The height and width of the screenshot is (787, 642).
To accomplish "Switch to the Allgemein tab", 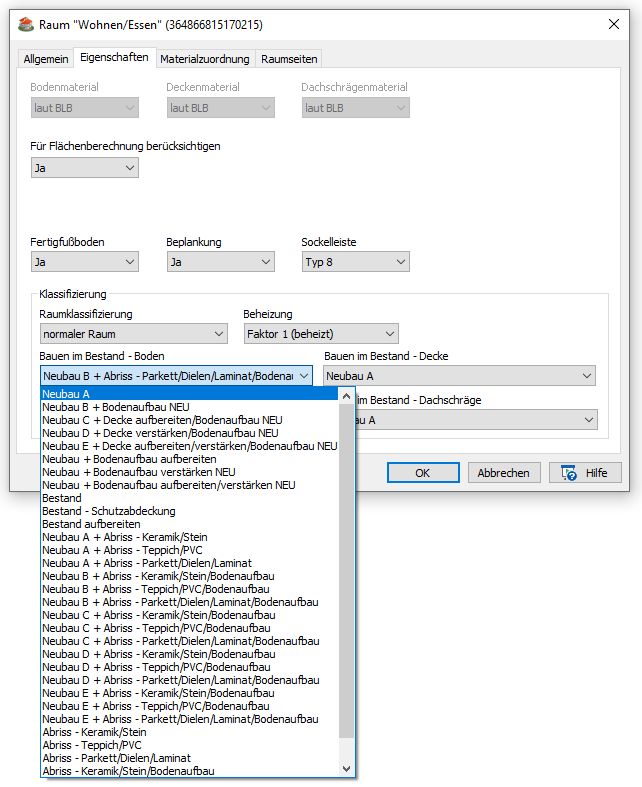I will tap(46, 59).
